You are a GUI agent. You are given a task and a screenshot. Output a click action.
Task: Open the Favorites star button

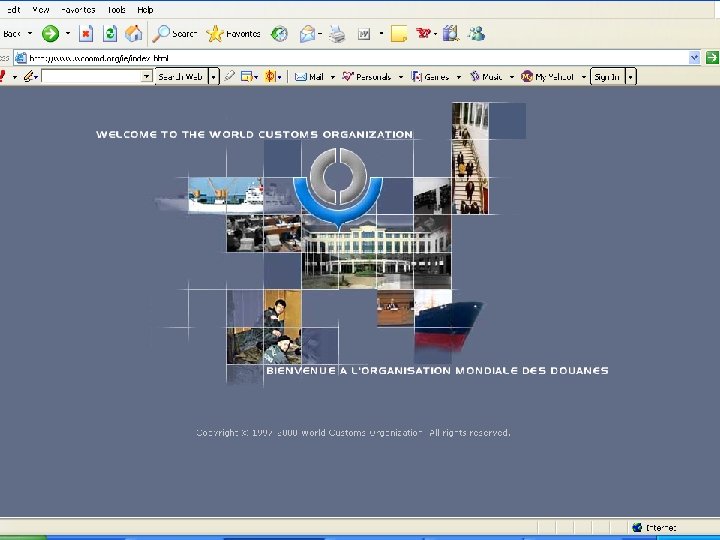click(x=214, y=34)
